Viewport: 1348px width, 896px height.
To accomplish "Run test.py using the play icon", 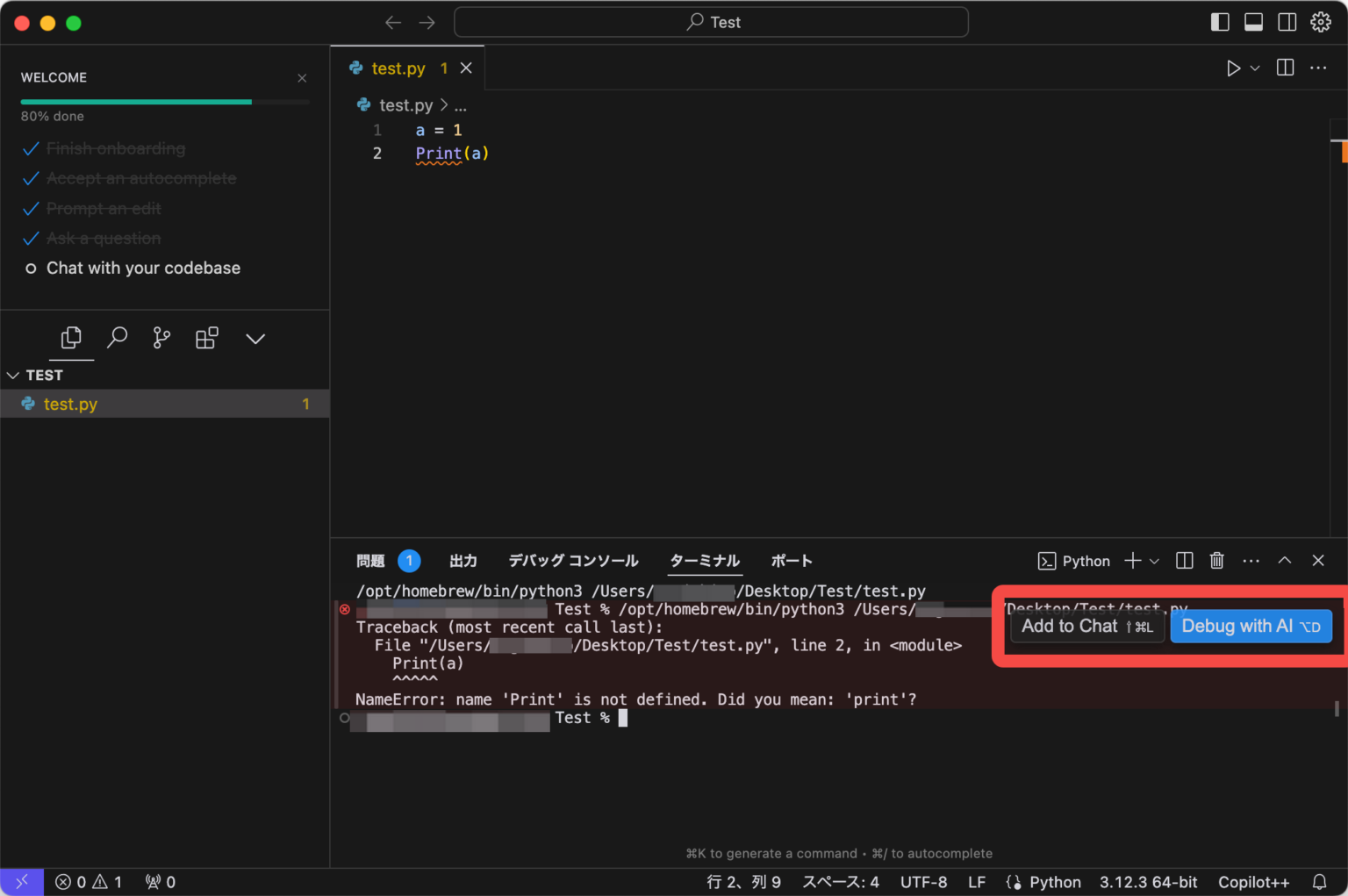I will pyautogui.click(x=1233, y=68).
